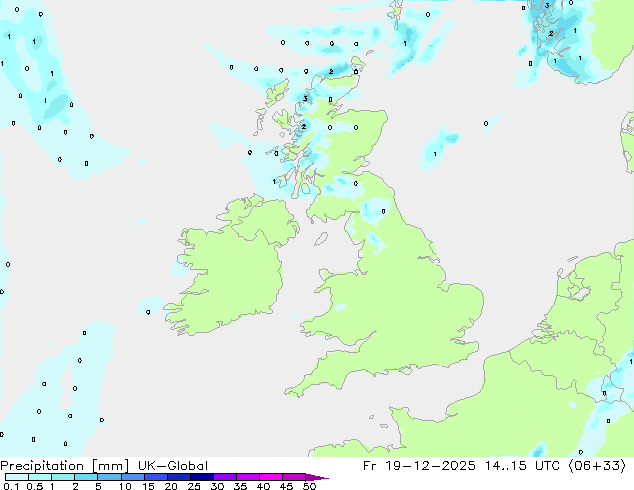This screenshot has height=490, width=634.
Task: Click the "30" legend scale label
Action: (217, 486)
